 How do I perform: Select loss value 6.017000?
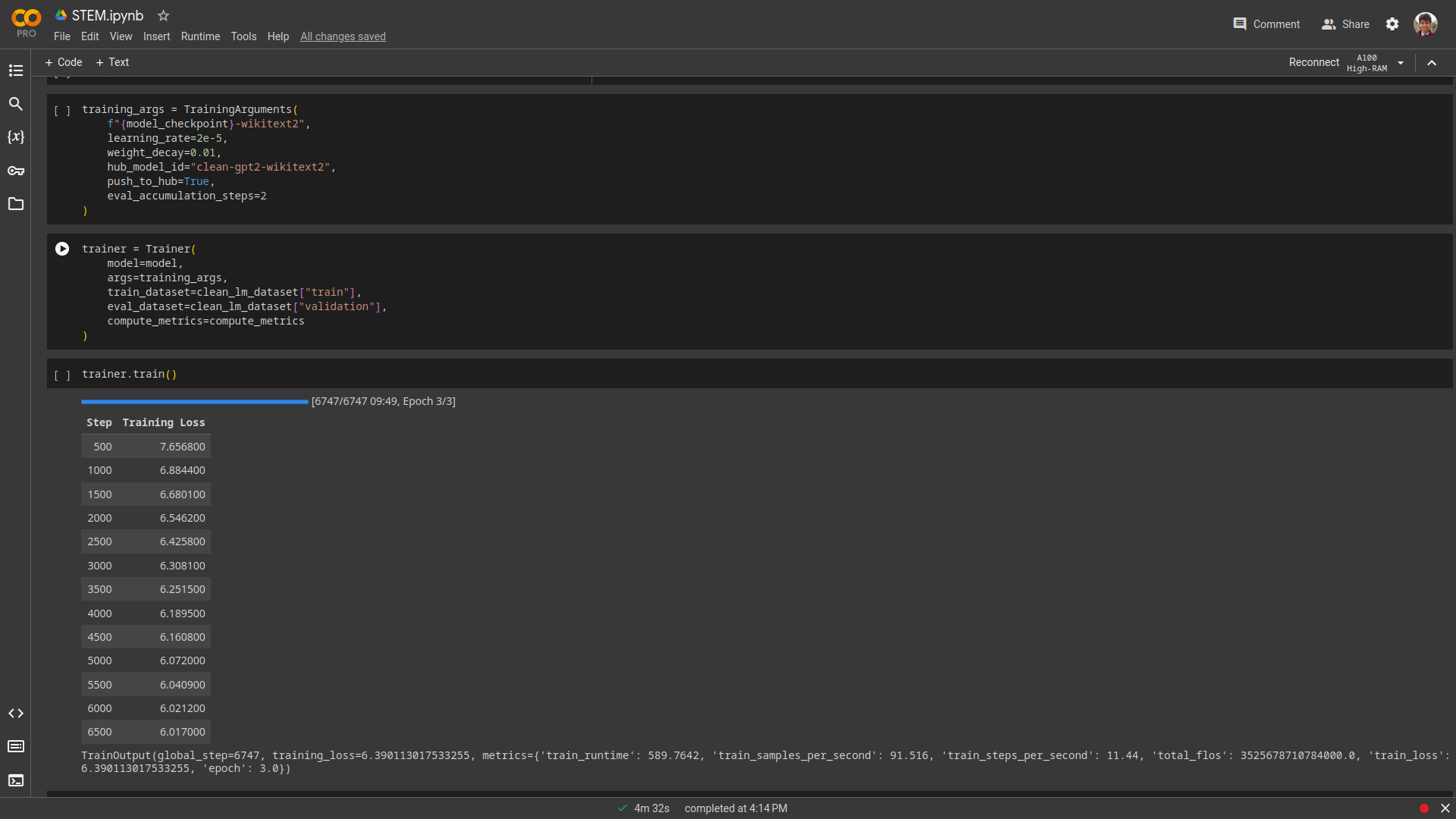[183, 732]
